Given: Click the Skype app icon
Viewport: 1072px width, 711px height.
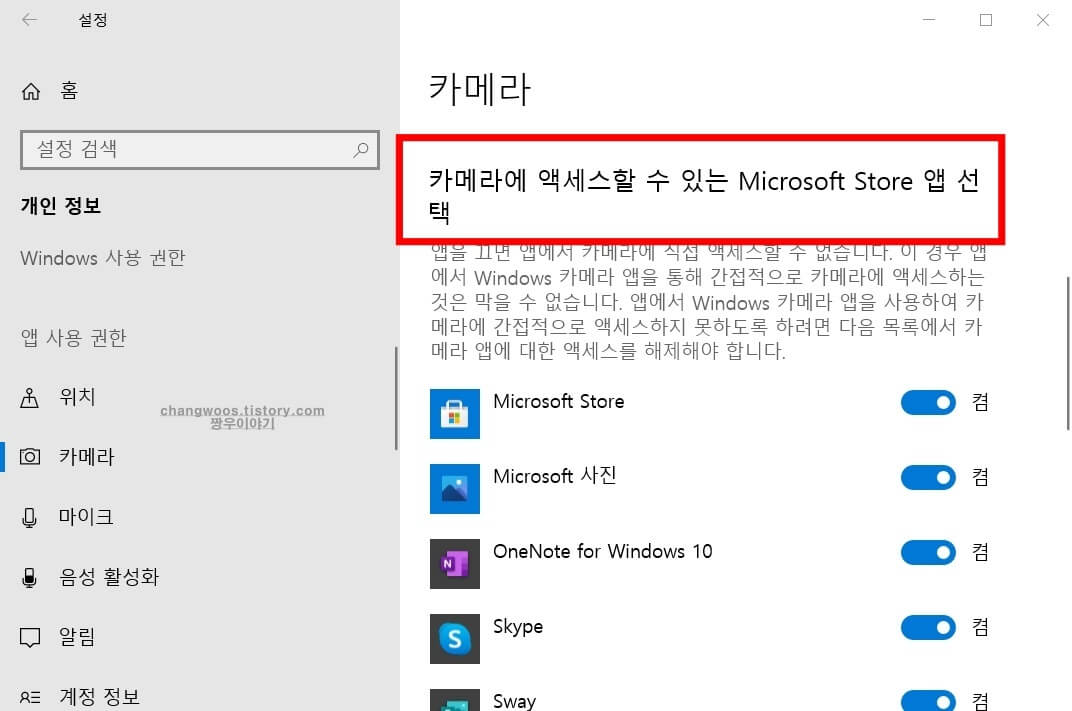Looking at the screenshot, I should [455, 638].
